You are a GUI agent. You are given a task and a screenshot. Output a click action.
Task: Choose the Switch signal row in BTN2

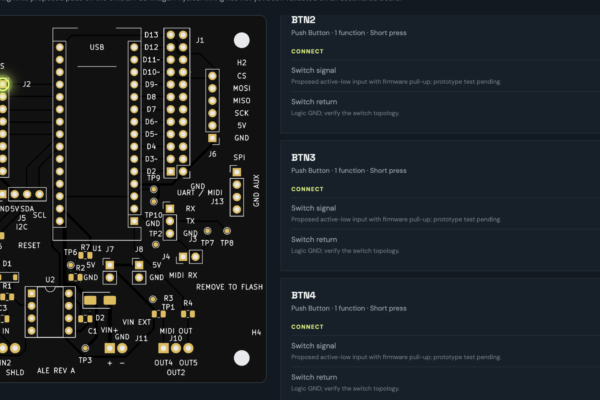click(444, 76)
